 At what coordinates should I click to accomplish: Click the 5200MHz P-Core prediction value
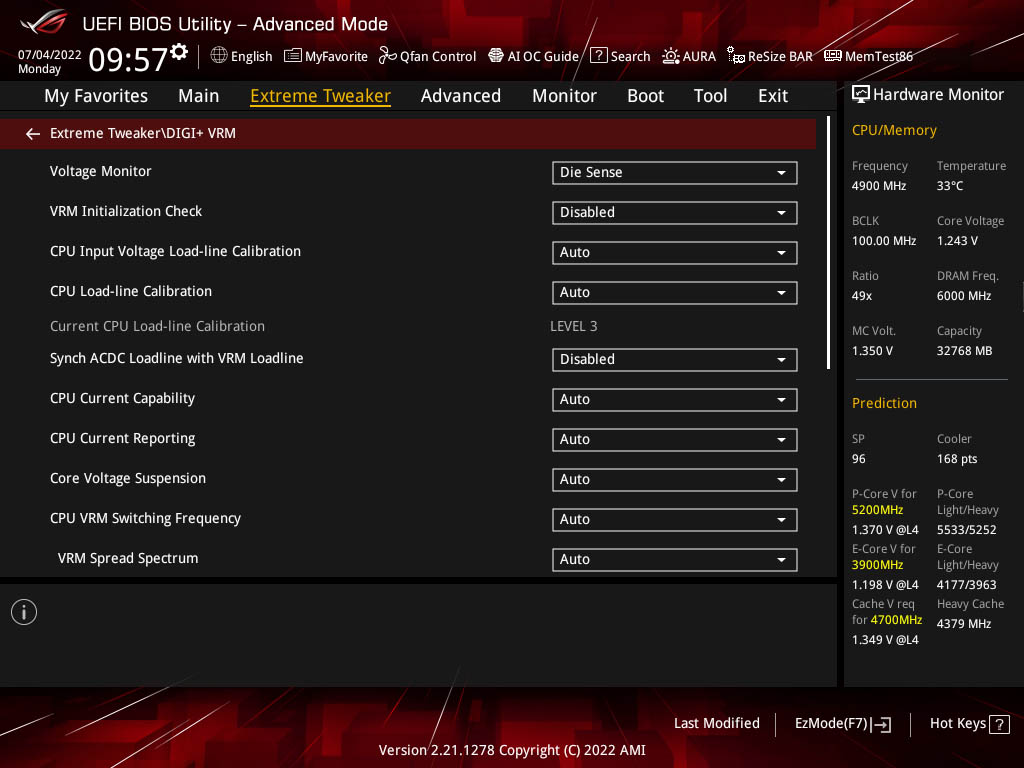tap(877, 510)
